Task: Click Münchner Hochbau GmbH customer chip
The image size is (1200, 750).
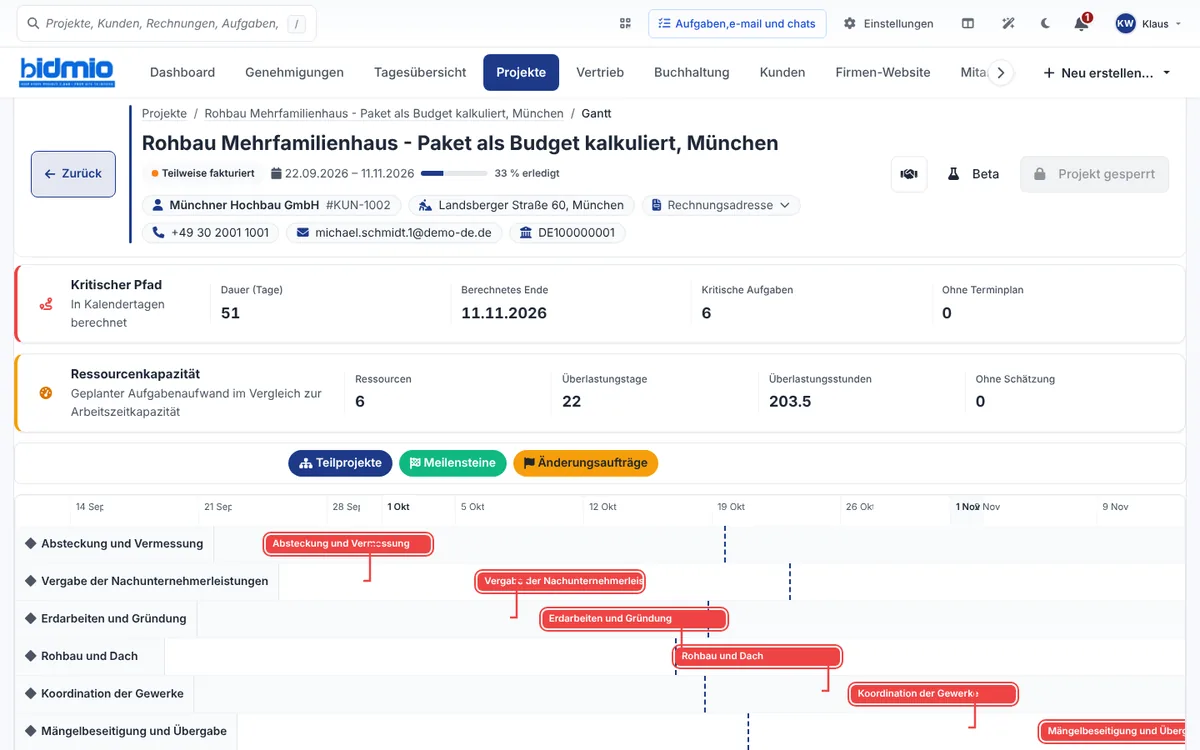Action: click(x=272, y=205)
